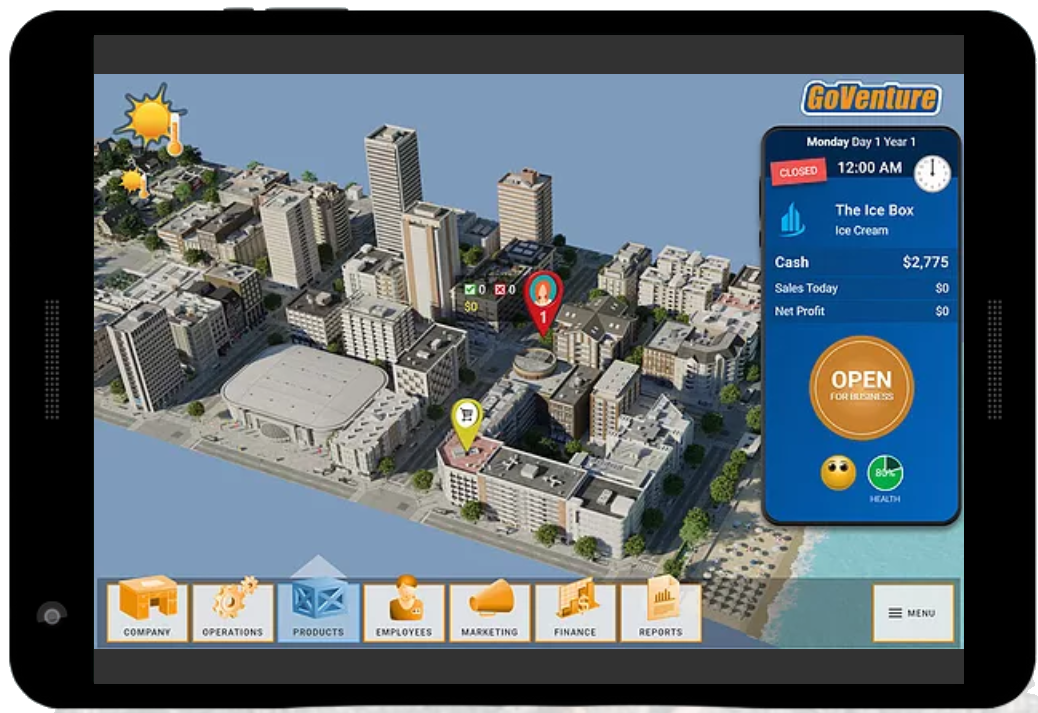1038x713 pixels.
Task: Click the CLOSED status tag
Action: click(798, 171)
